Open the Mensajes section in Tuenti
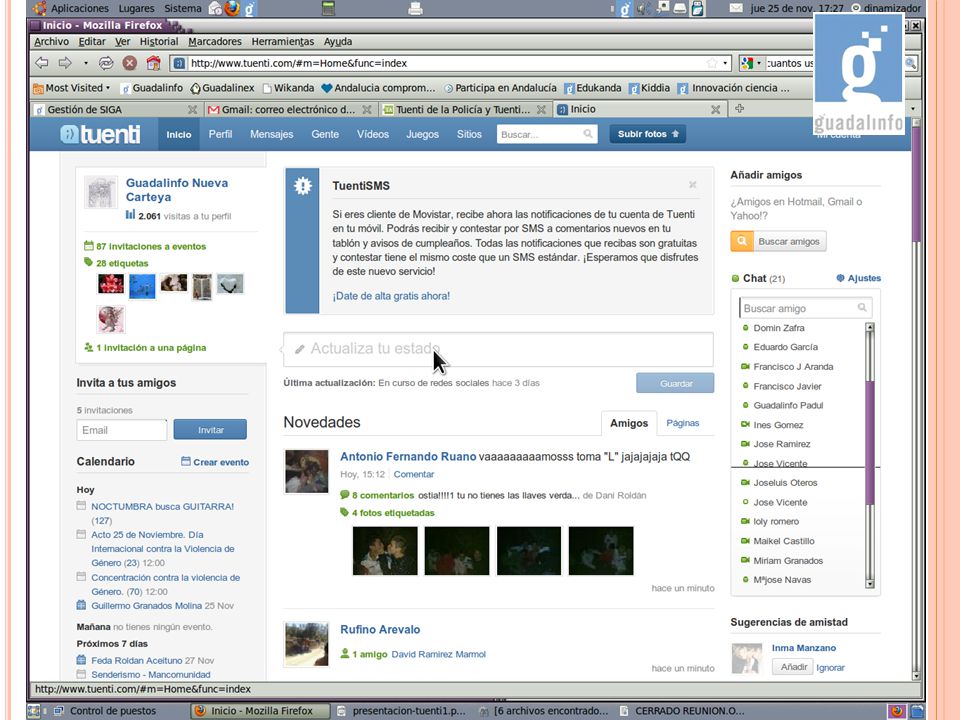 tap(271, 134)
